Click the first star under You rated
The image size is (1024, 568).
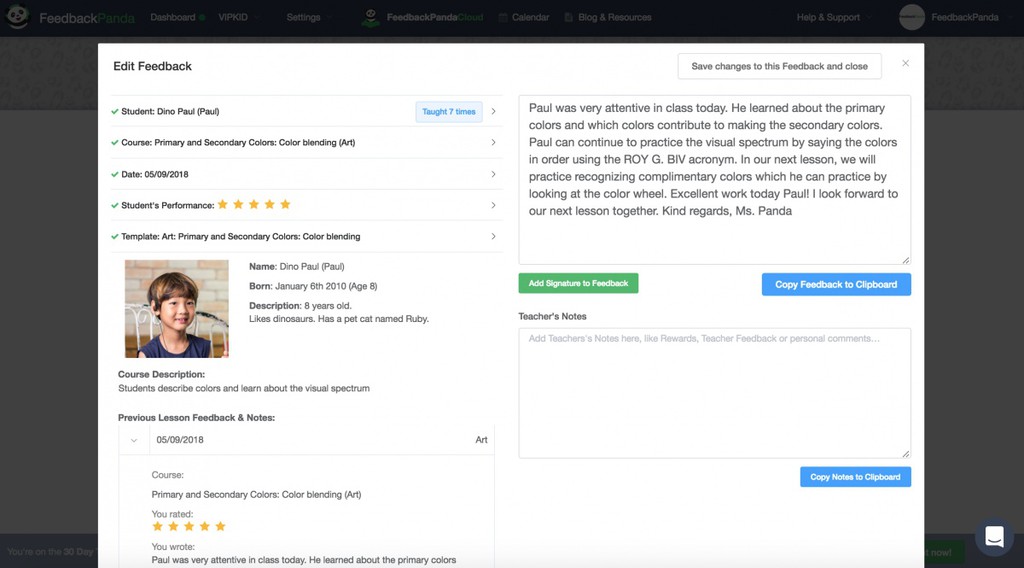point(157,526)
